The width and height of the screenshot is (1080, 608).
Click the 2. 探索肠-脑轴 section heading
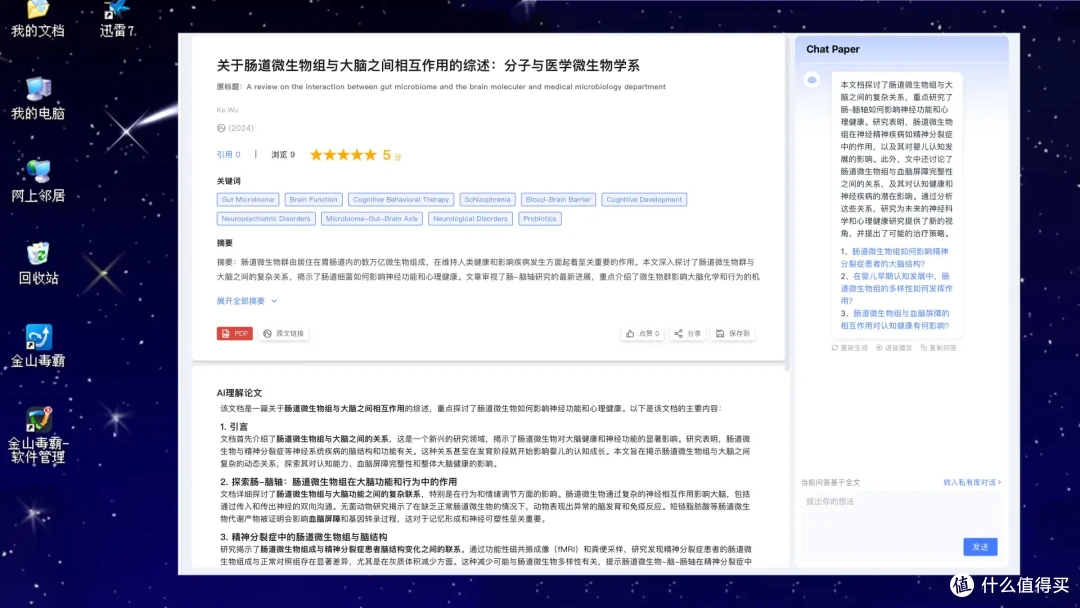click(338, 482)
